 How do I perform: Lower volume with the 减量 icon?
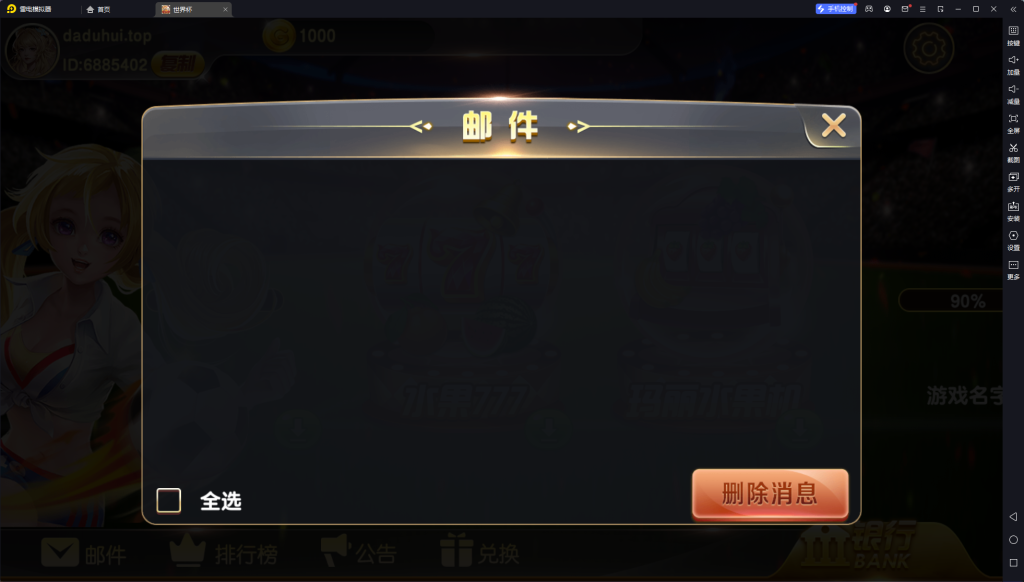[1013, 93]
